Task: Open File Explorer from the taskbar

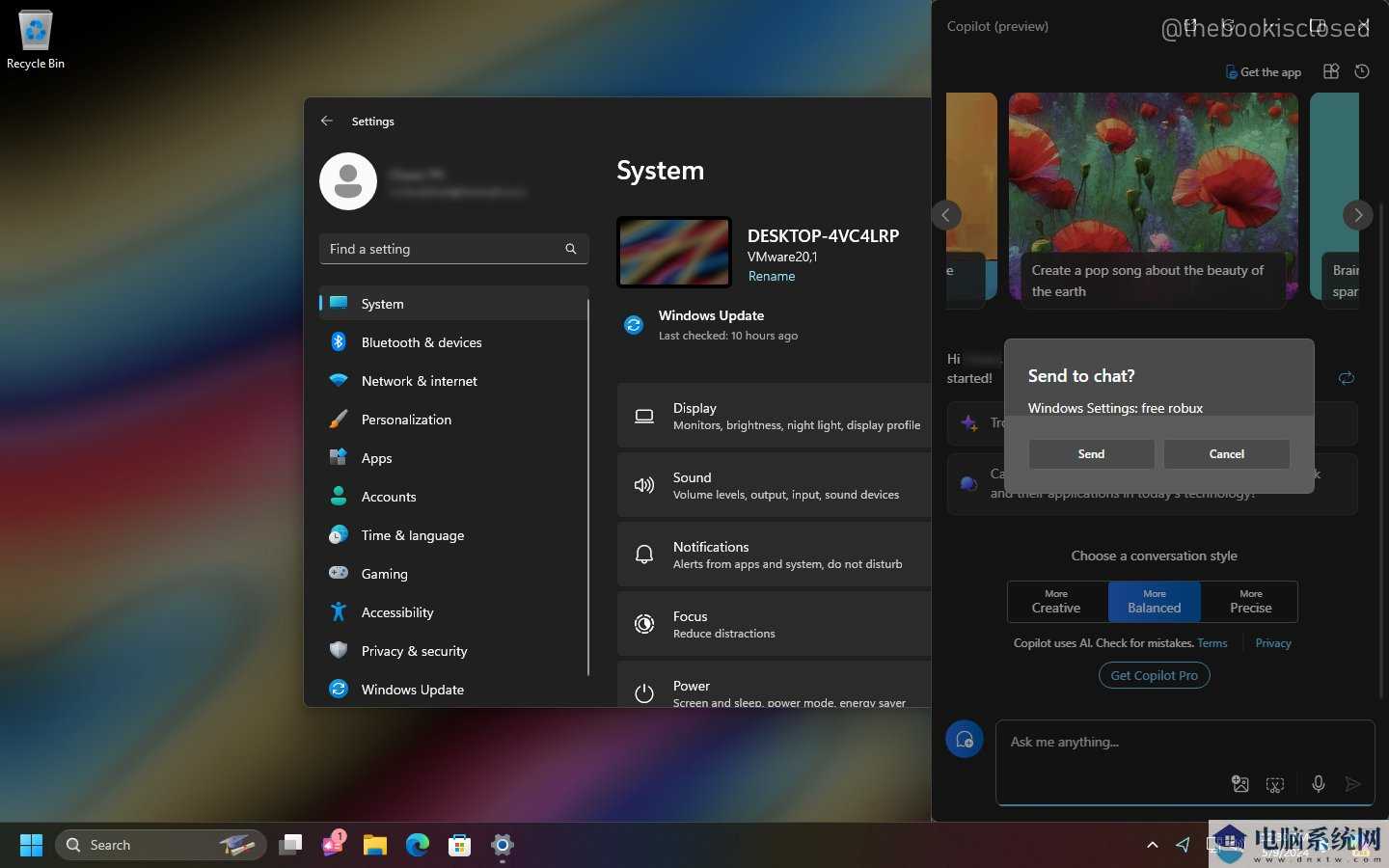Action: [375, 846]
